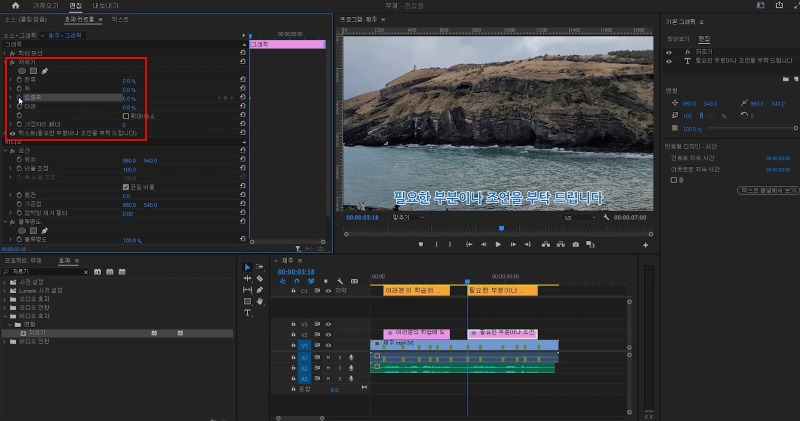Toggle the 균일 비율 uniform scale checkbox

point(125,186)
